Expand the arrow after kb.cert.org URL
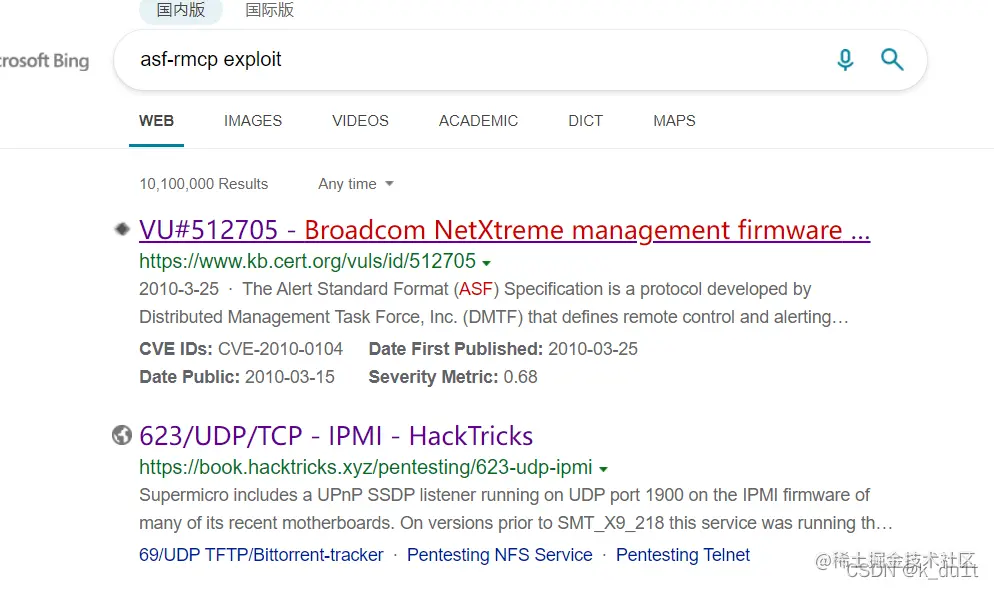Screen dimensions: 994x589 coord(486,262)
